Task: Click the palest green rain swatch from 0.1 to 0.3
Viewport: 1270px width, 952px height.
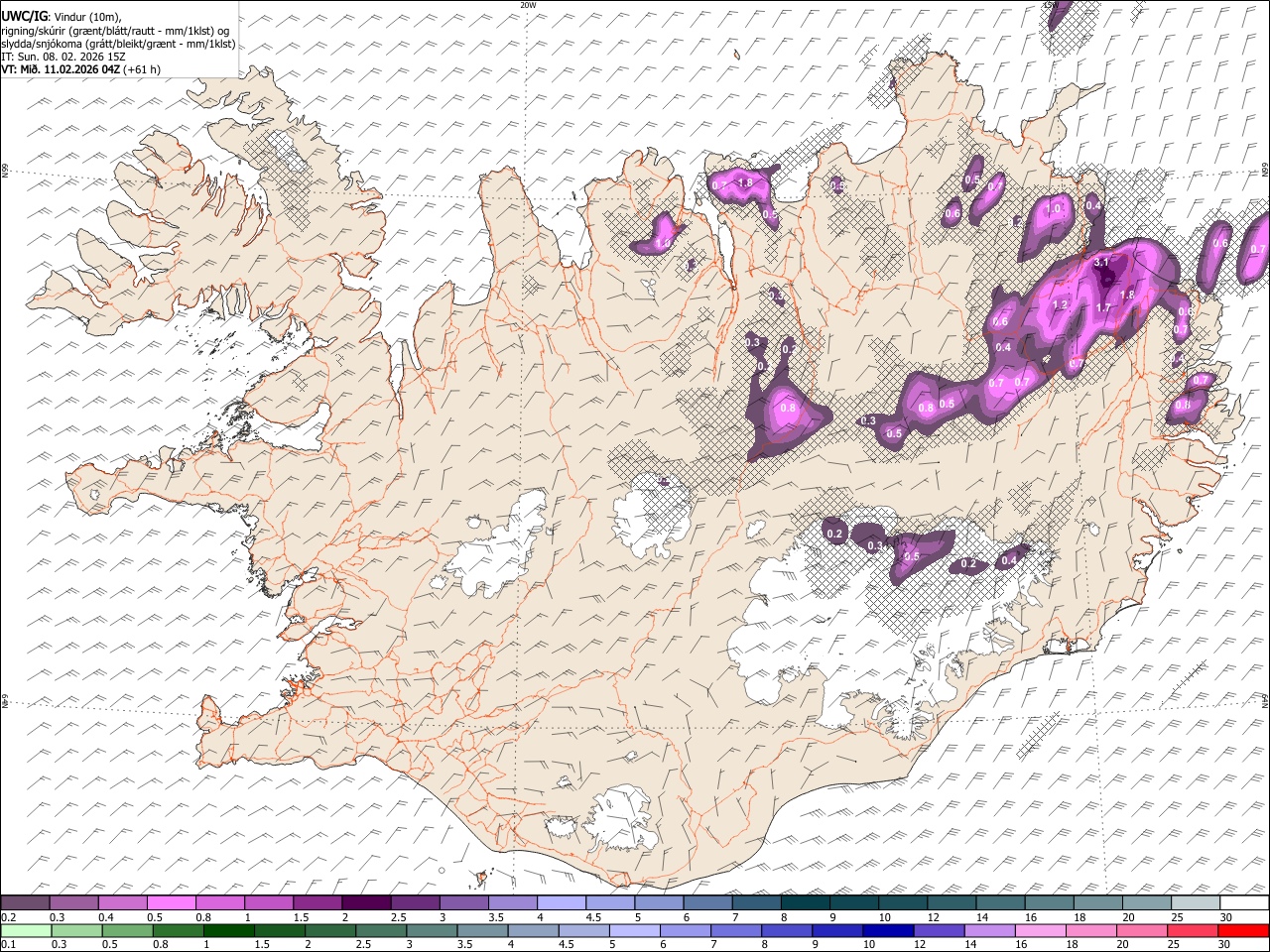Action: click(x=27, y=930)
